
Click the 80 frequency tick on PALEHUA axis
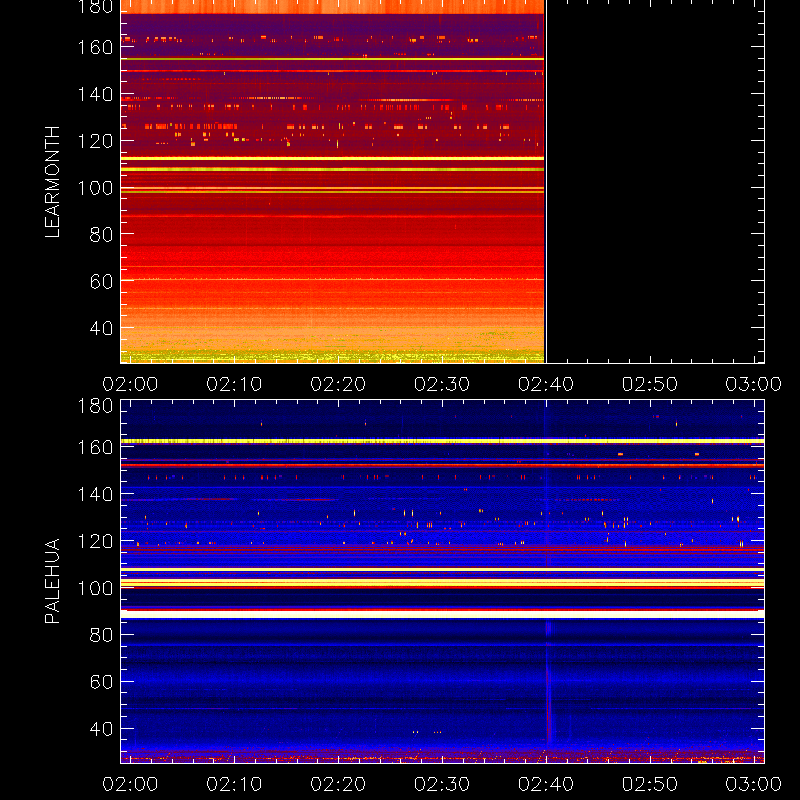(x=101, y=635)
